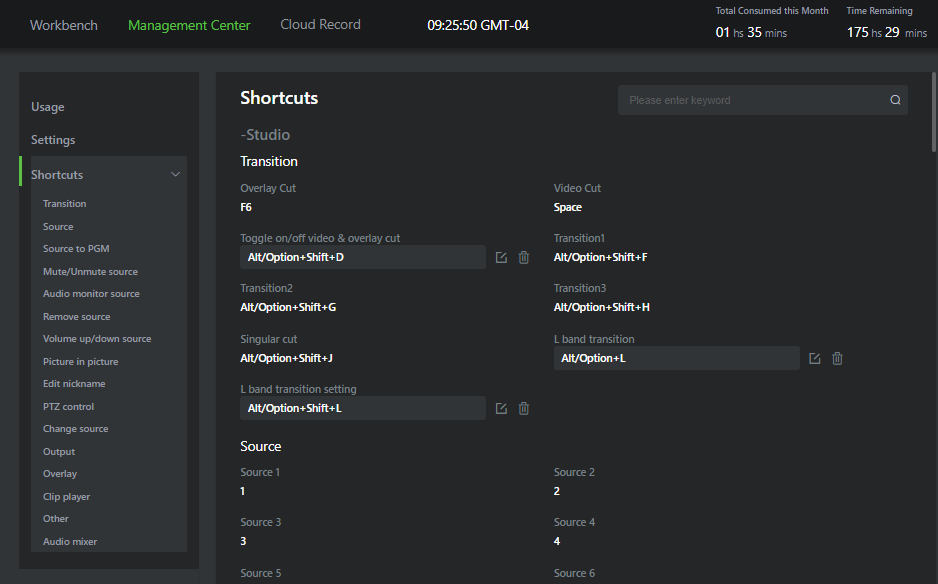Select Picture in picture in the sidebar

pyautogui.click(x=79, y=361)
